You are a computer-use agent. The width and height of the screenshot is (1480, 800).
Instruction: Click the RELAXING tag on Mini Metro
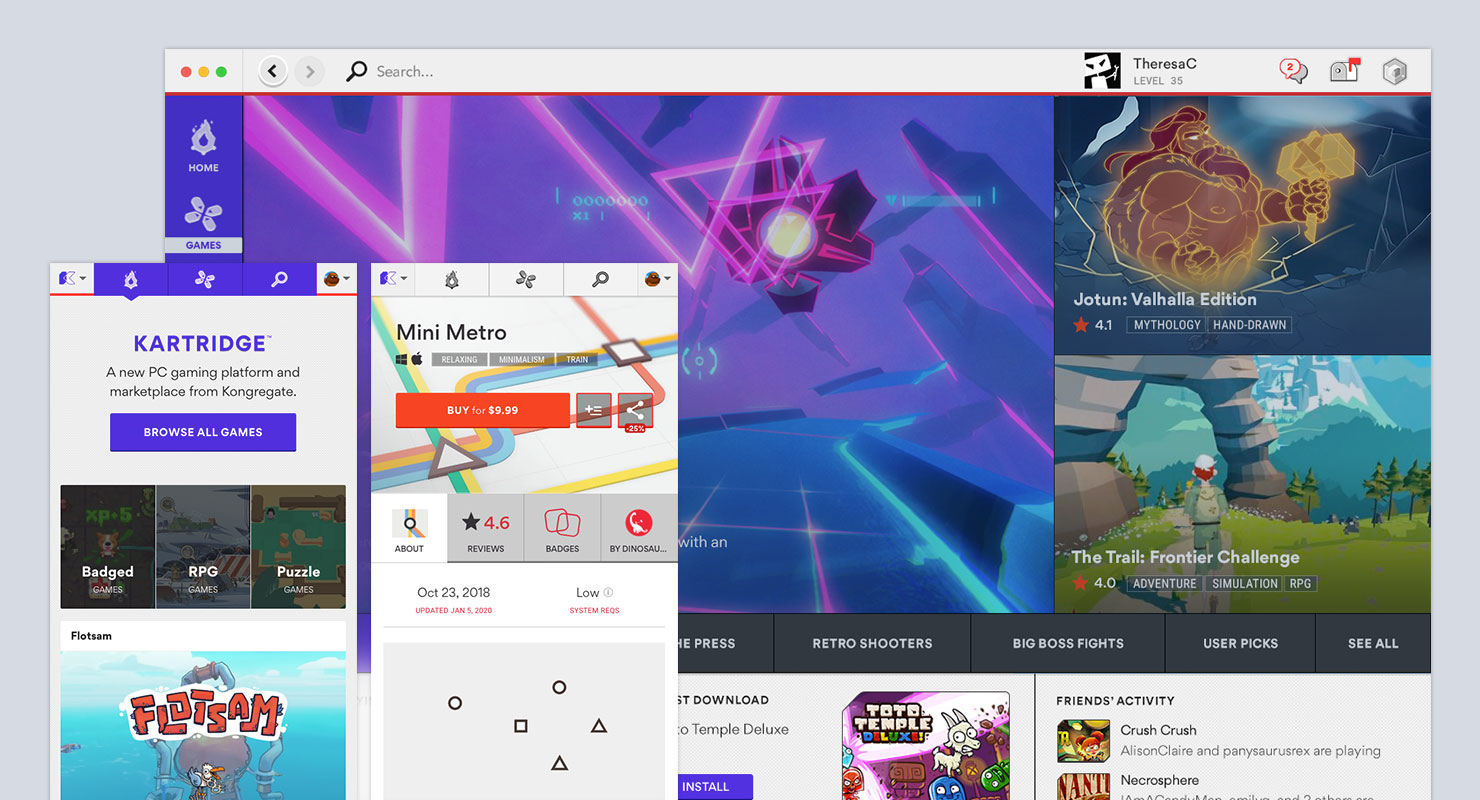coord(460,359)
